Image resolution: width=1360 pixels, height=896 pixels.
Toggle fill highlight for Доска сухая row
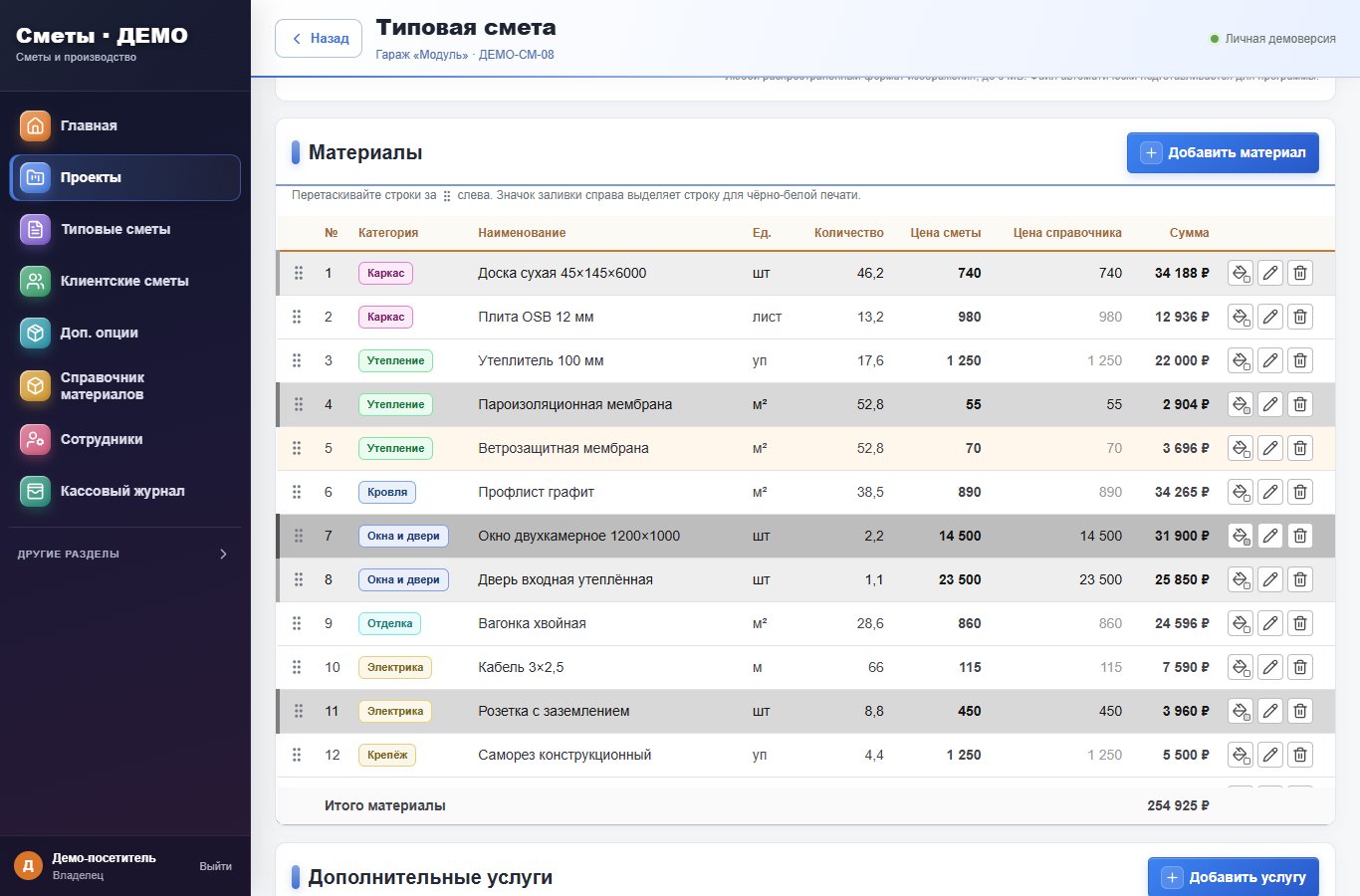click(x=1241, y=273)
